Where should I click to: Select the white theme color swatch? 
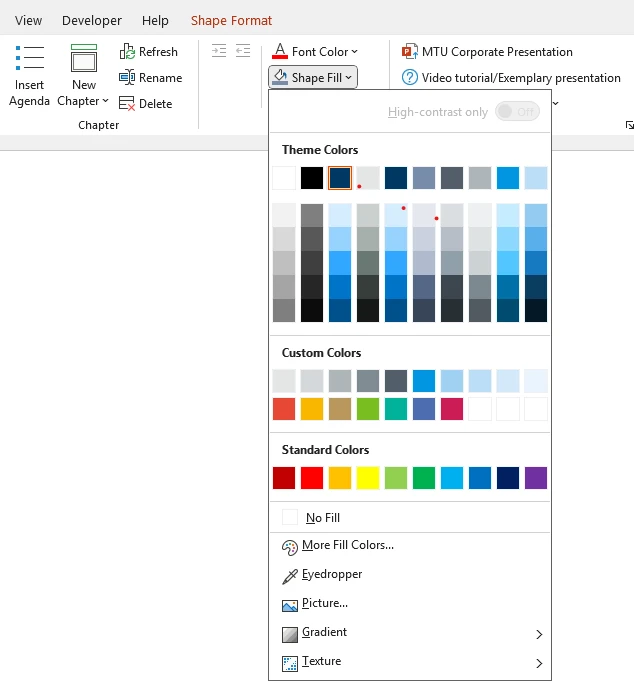click(284, 178)
